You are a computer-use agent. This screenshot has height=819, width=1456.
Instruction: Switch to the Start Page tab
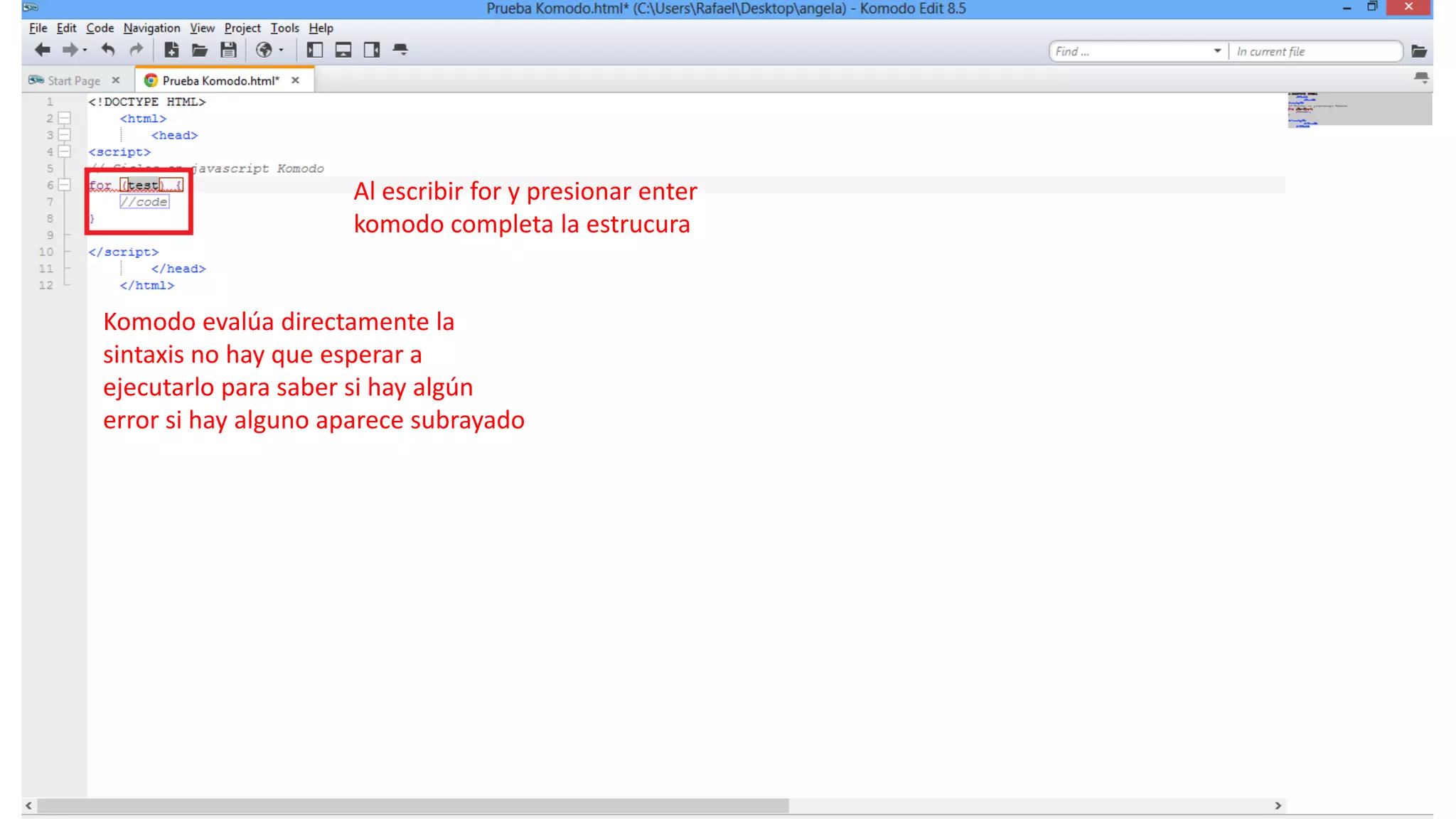coord(73,80)
